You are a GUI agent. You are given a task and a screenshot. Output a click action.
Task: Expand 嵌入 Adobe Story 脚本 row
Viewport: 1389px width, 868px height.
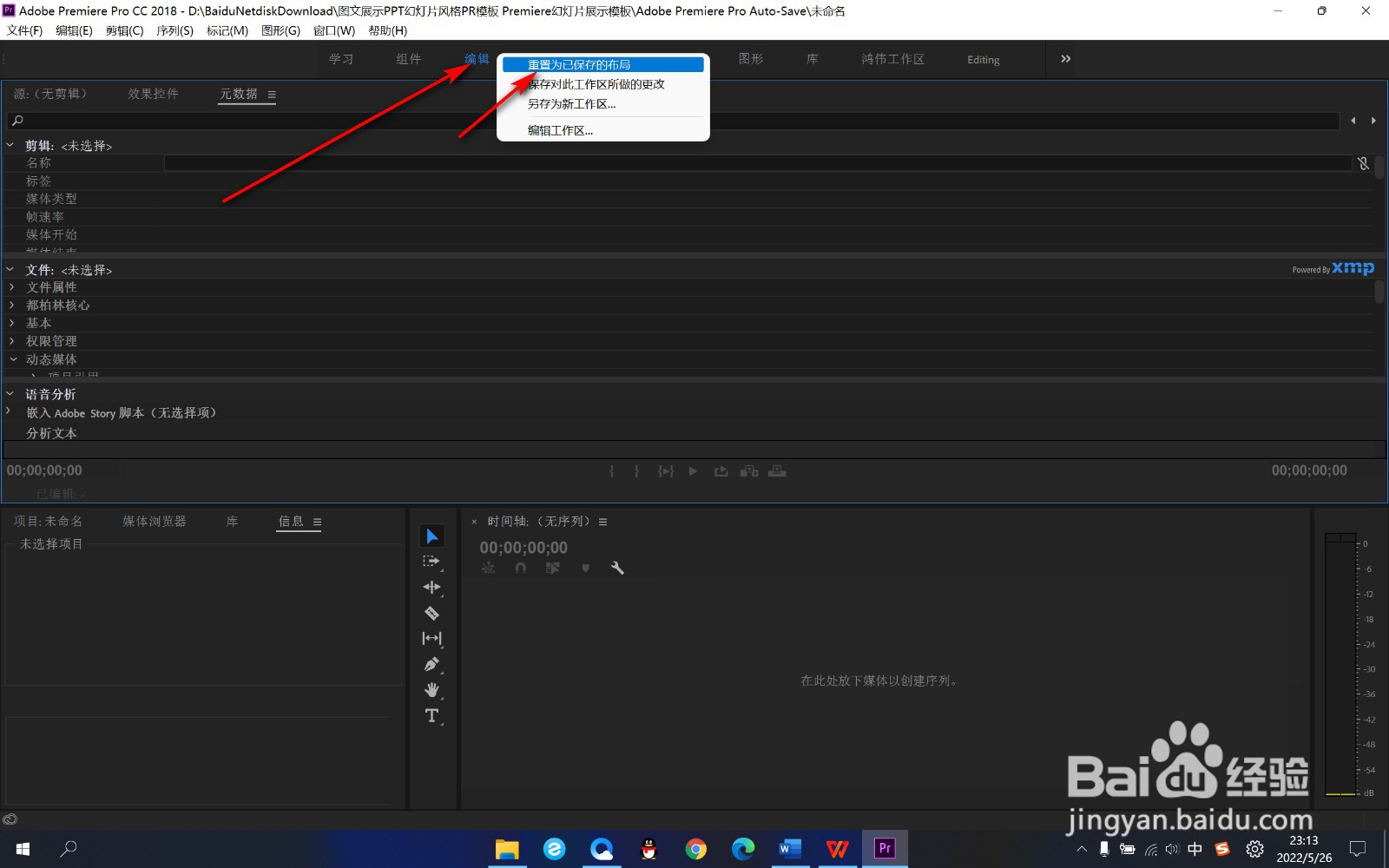pos(9,411)
